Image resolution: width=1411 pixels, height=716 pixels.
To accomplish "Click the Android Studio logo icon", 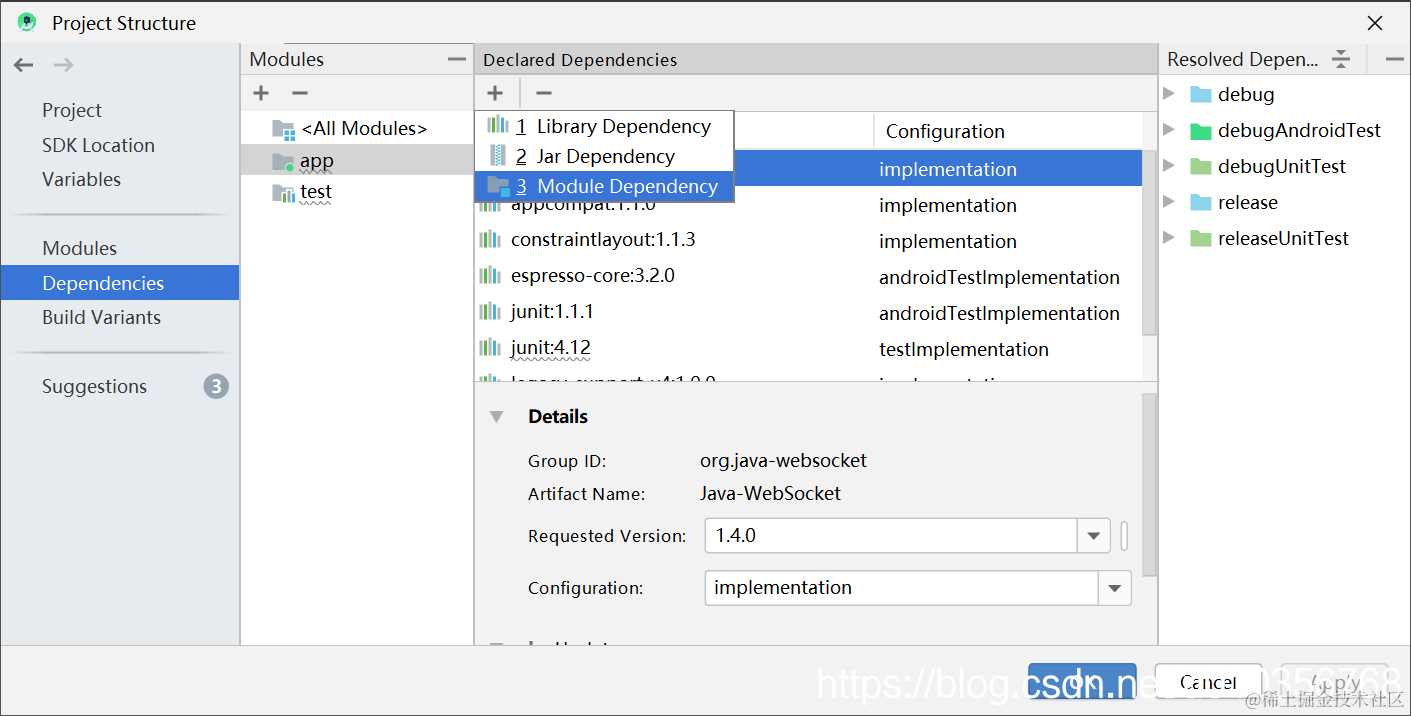I will click(x=27, y=22).
